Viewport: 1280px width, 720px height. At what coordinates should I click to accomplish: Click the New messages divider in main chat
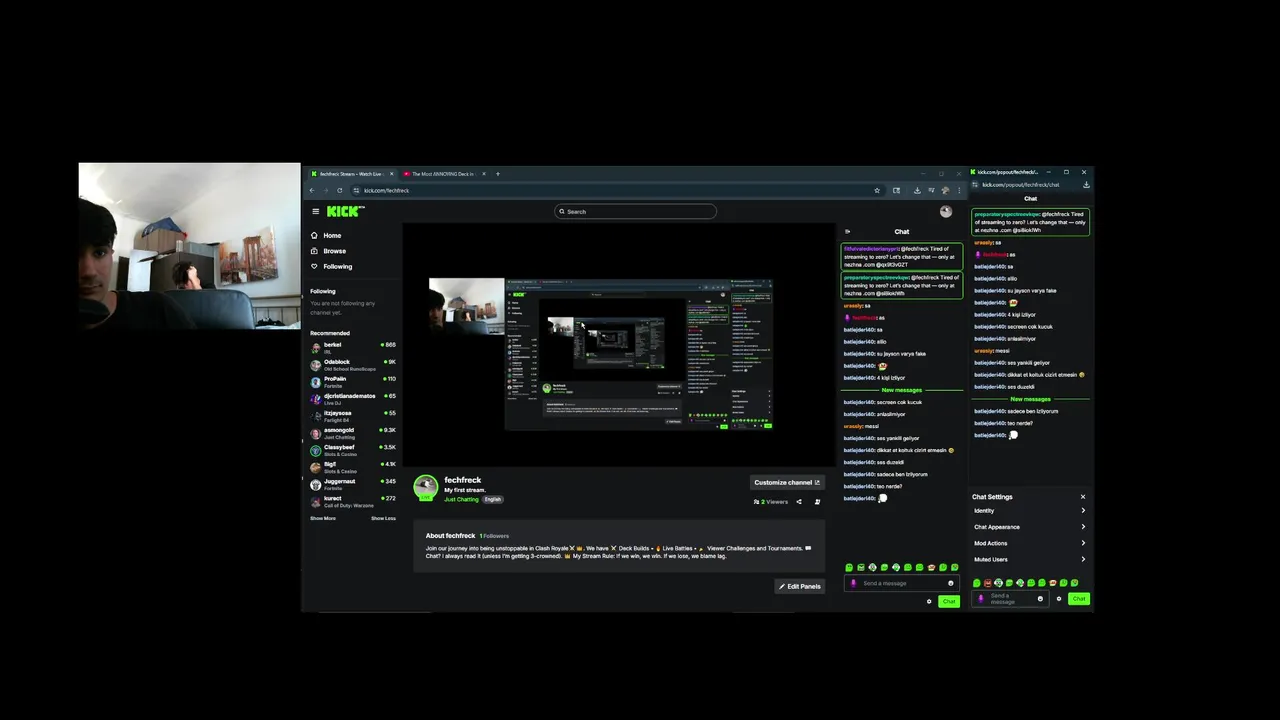coord(902,390)
